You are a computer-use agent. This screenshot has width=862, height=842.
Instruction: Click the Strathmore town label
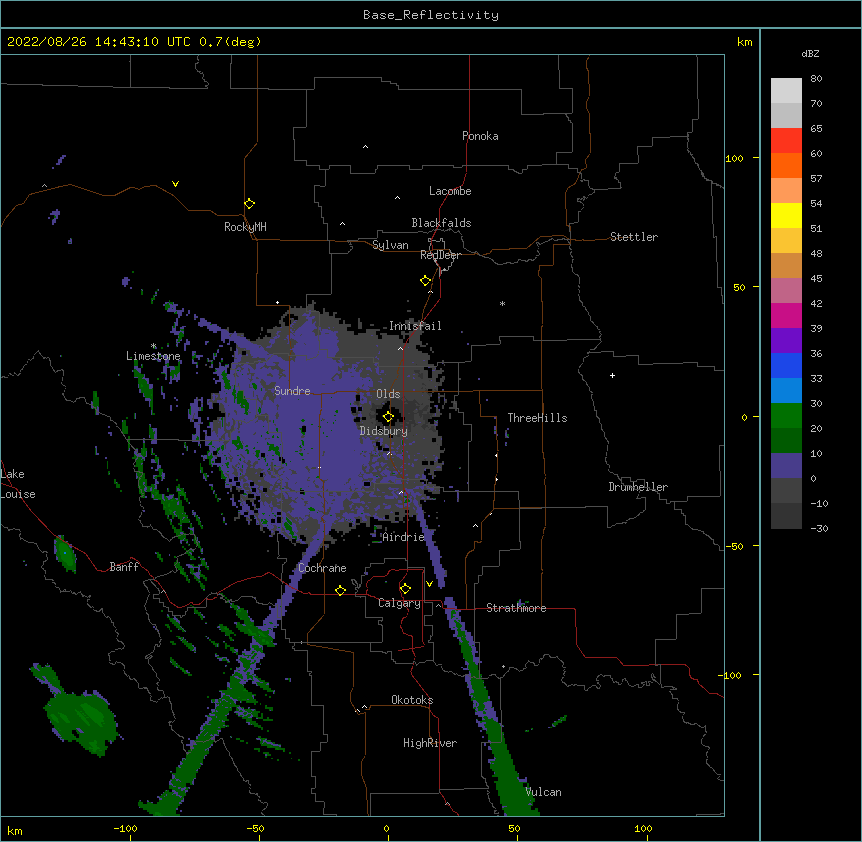pyautogui.click(x=516, y=608)
